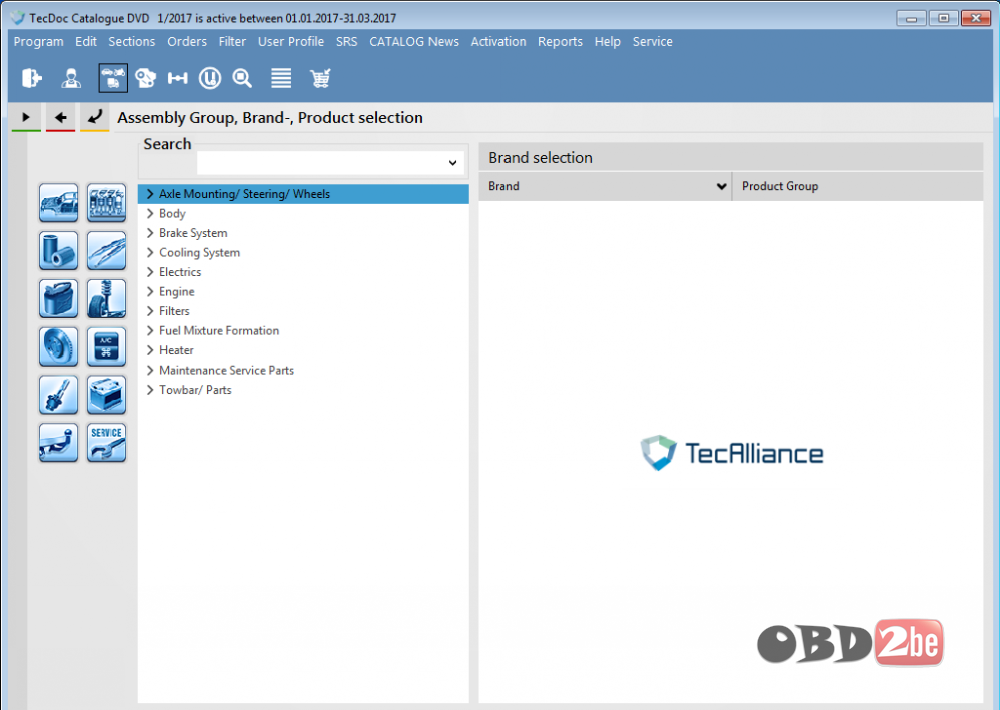
Task: Click the curved return arrow button
Action: point(94,117)
